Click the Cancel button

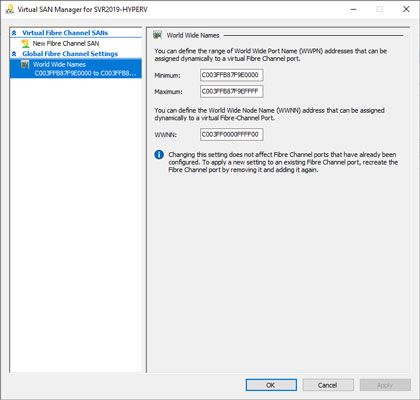(328, 385)
